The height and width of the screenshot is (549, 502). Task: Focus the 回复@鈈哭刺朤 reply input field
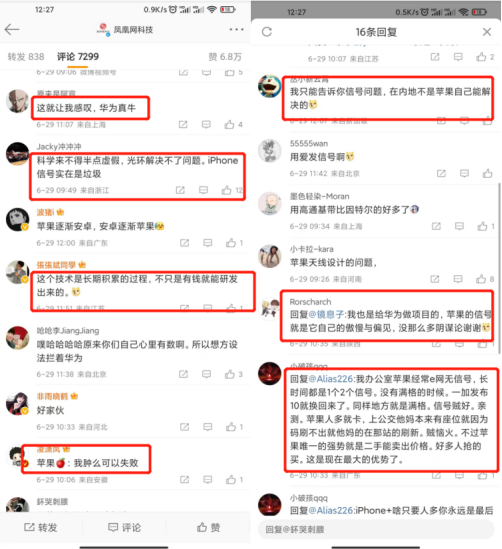(376, 529)
